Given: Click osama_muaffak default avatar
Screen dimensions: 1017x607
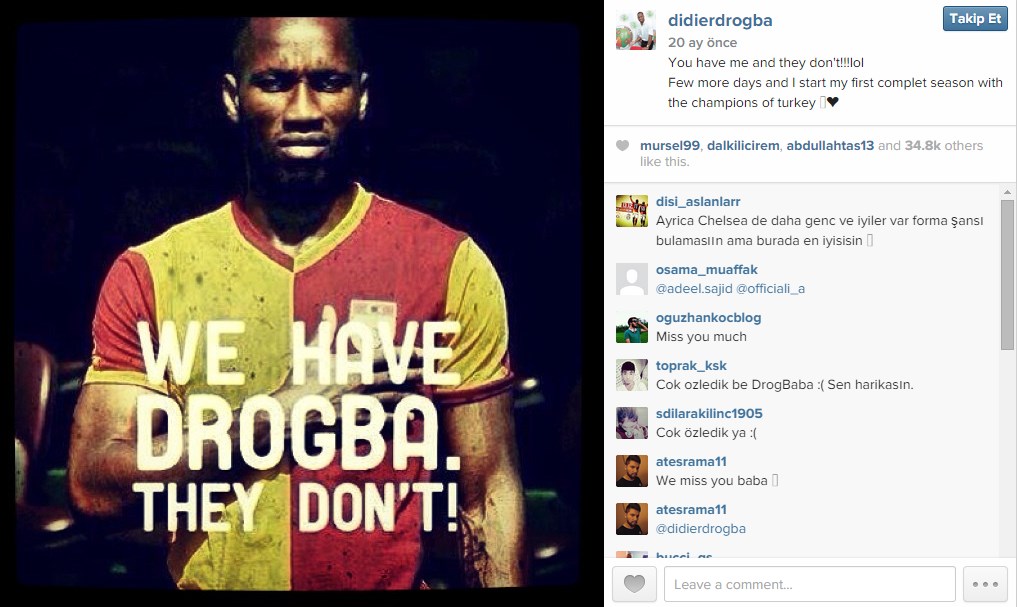Looking at the screenshot, I should pyautogui.click(x=632, y=279).
